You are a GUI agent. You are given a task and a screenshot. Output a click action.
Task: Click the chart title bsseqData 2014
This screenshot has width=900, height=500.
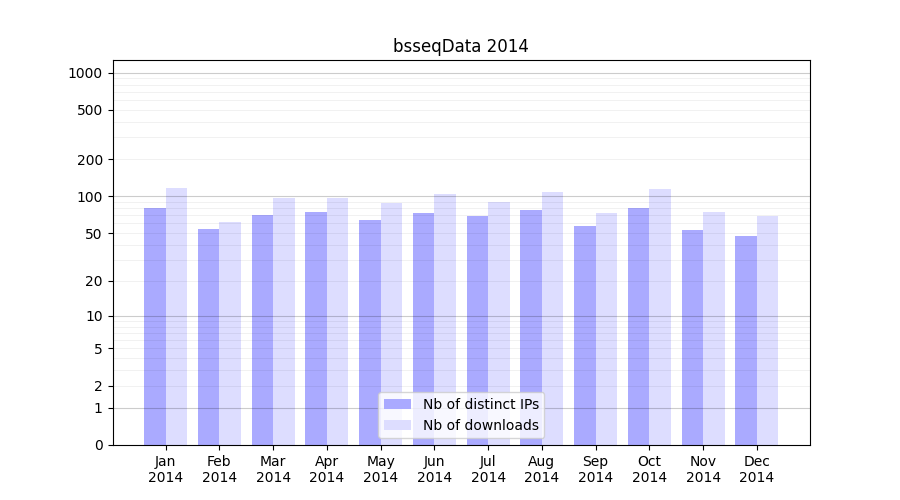tap(460, 46)
